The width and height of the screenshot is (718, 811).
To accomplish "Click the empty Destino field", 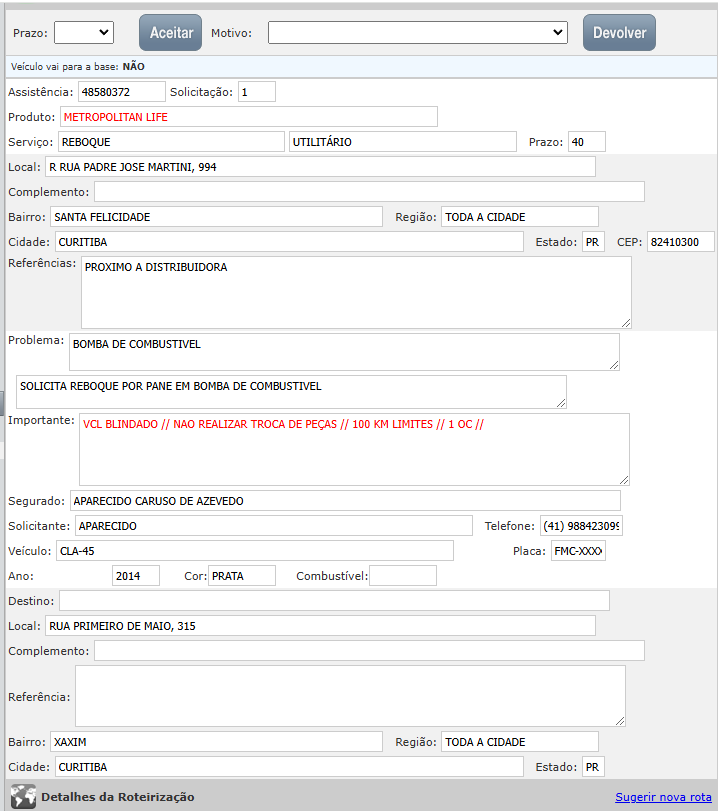I will coord(334,601).
